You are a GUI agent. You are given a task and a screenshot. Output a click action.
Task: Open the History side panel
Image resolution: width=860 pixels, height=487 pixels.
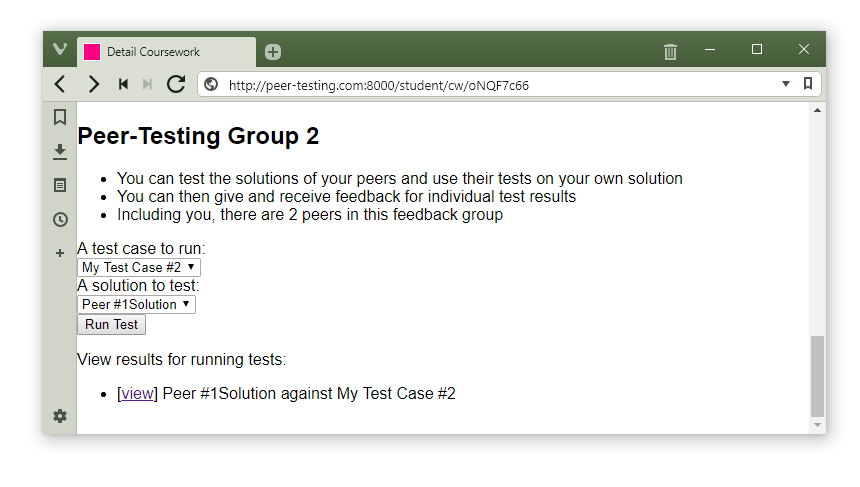click(60, 219)
